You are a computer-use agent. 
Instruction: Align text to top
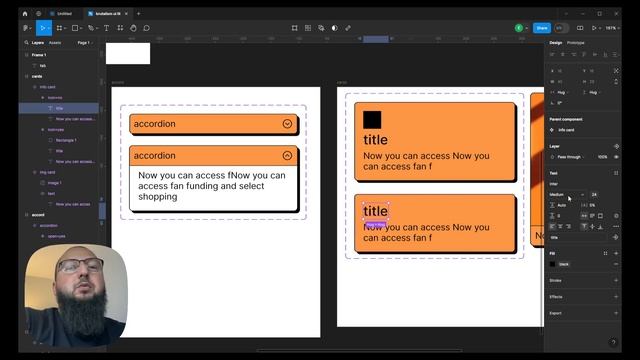[584, 227]
